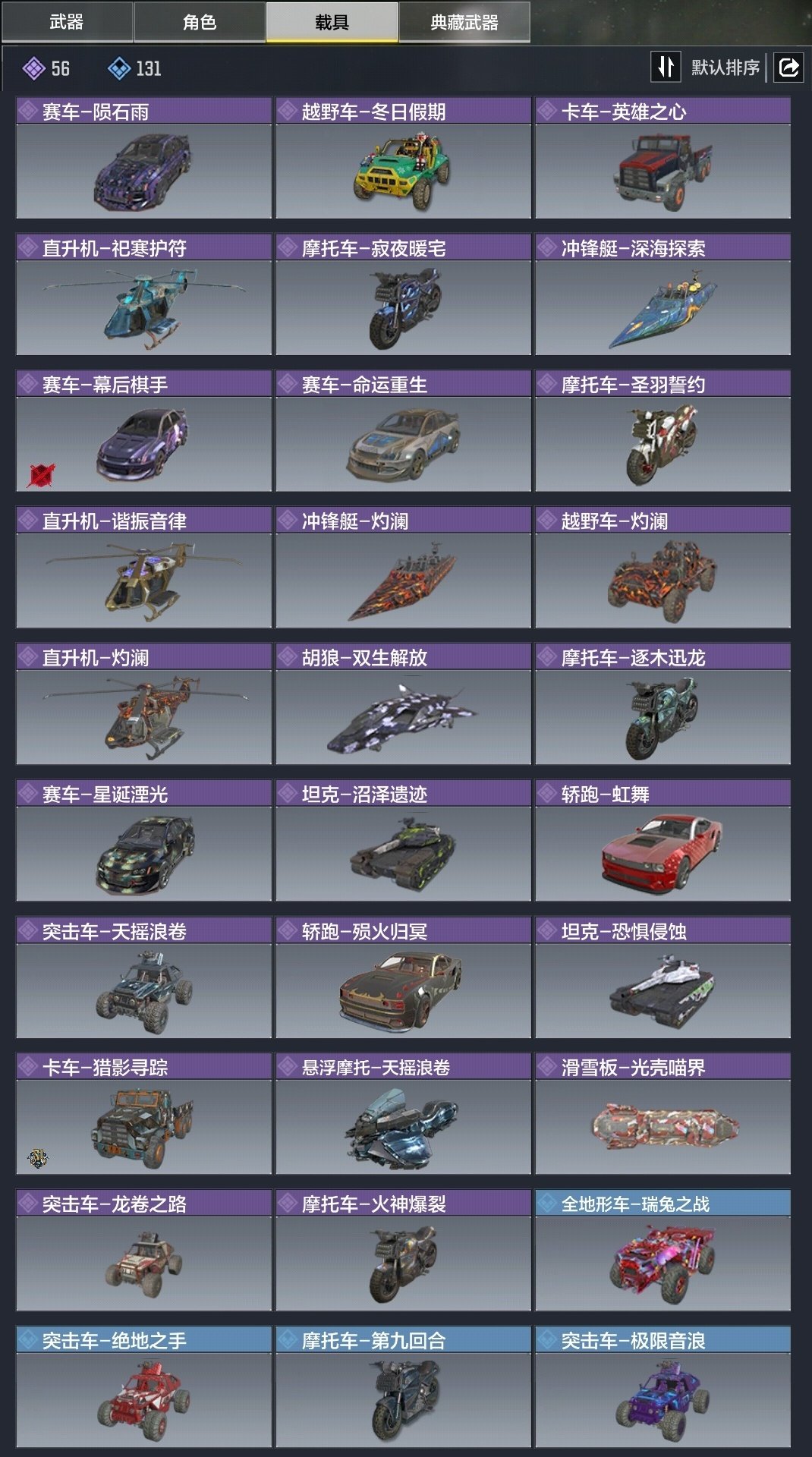This screenshot has height=1457, width=812.
Task: Switch to the 角色 tab
Action: [200, 22]
